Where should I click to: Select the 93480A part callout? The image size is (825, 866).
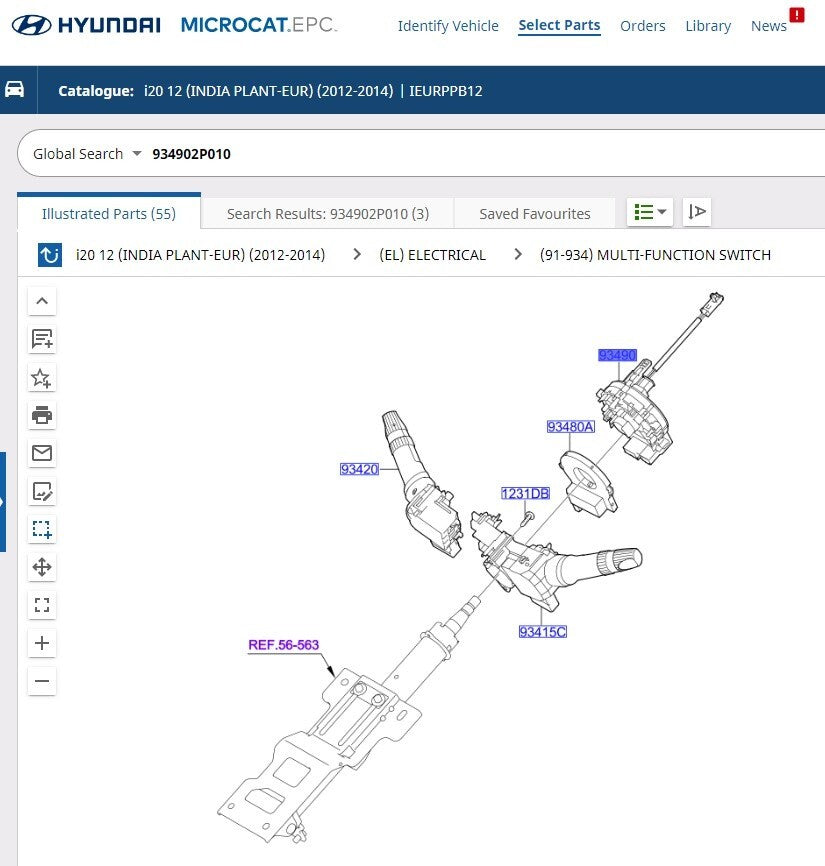(570, 426)
